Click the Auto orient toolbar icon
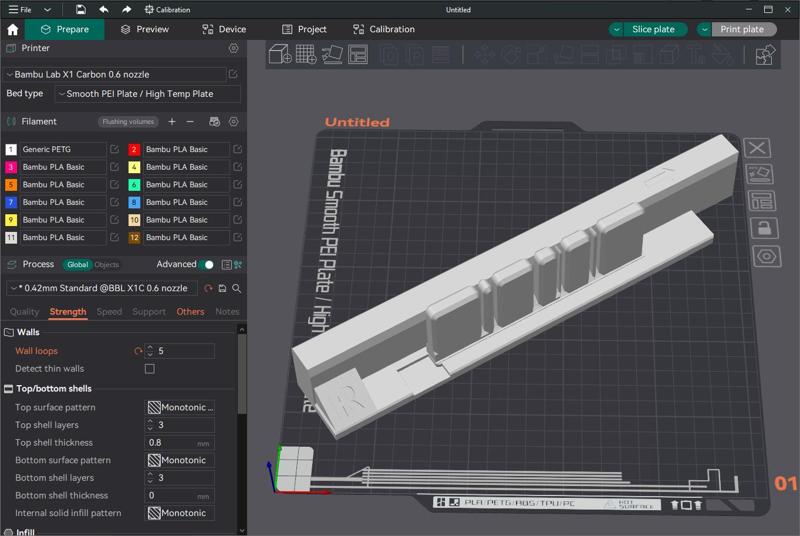 click(x=332, y=54)
